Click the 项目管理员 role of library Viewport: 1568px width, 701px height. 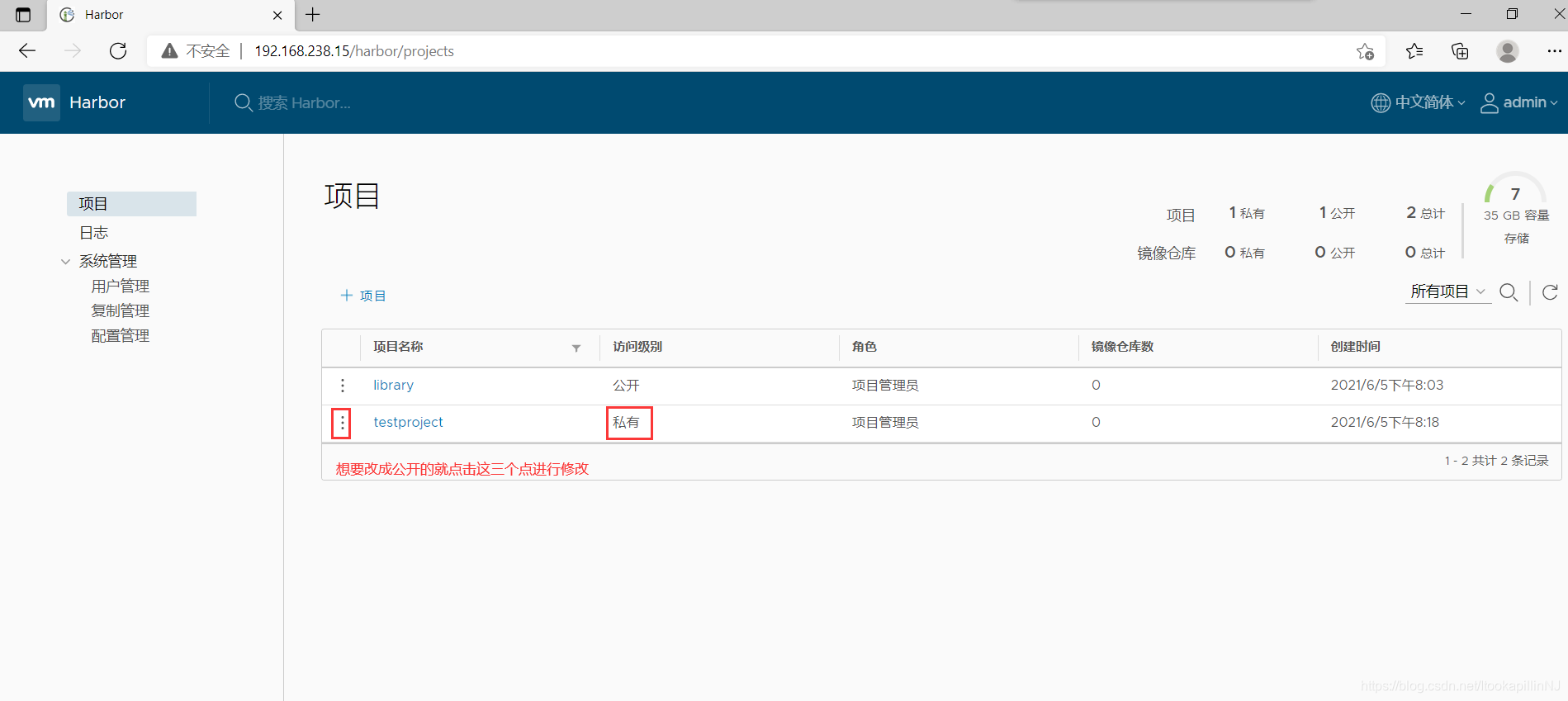[x=885, y=386]
